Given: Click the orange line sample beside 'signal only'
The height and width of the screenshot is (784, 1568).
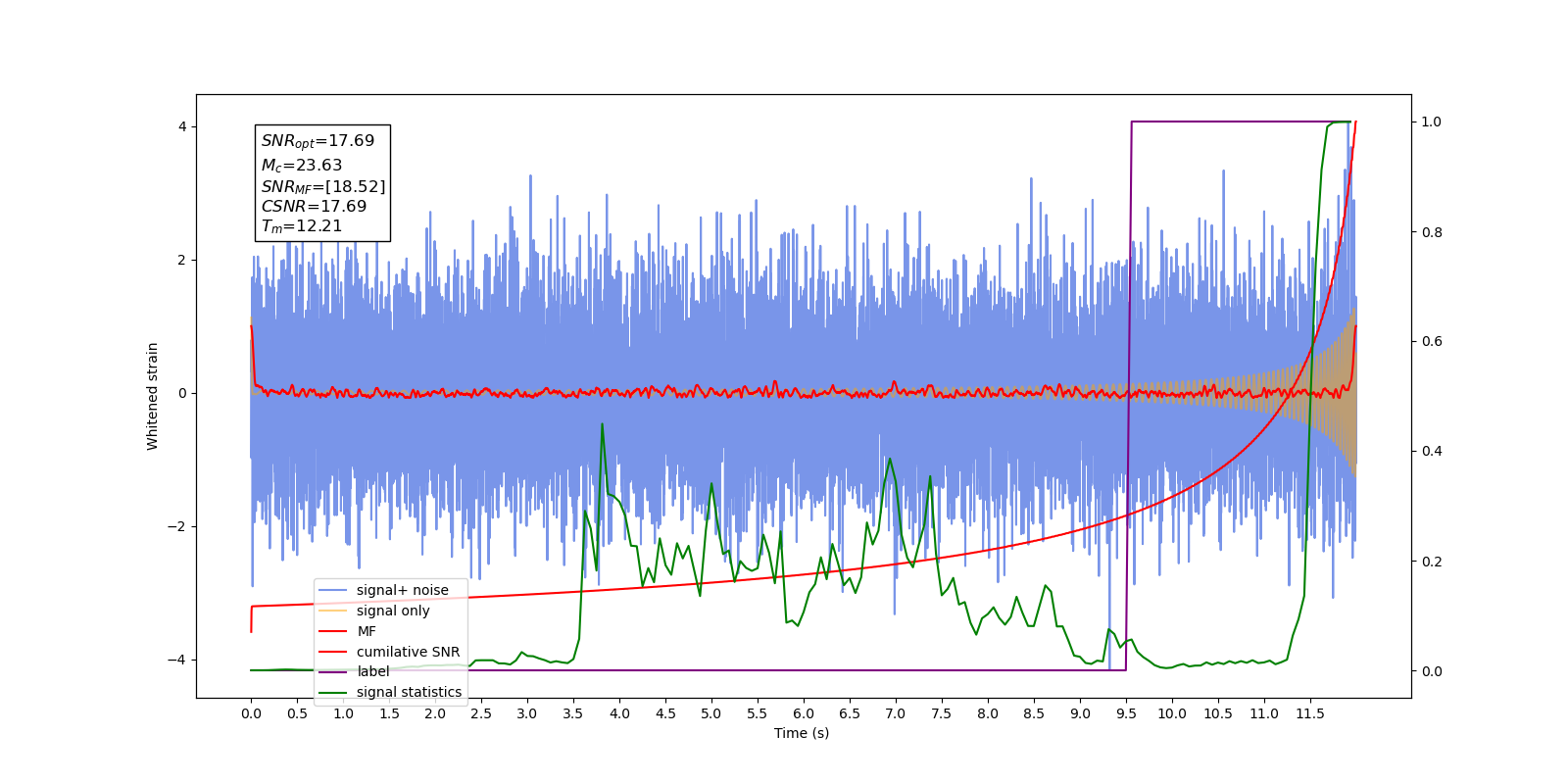Looking at the screenshot, I should [333, 611].
